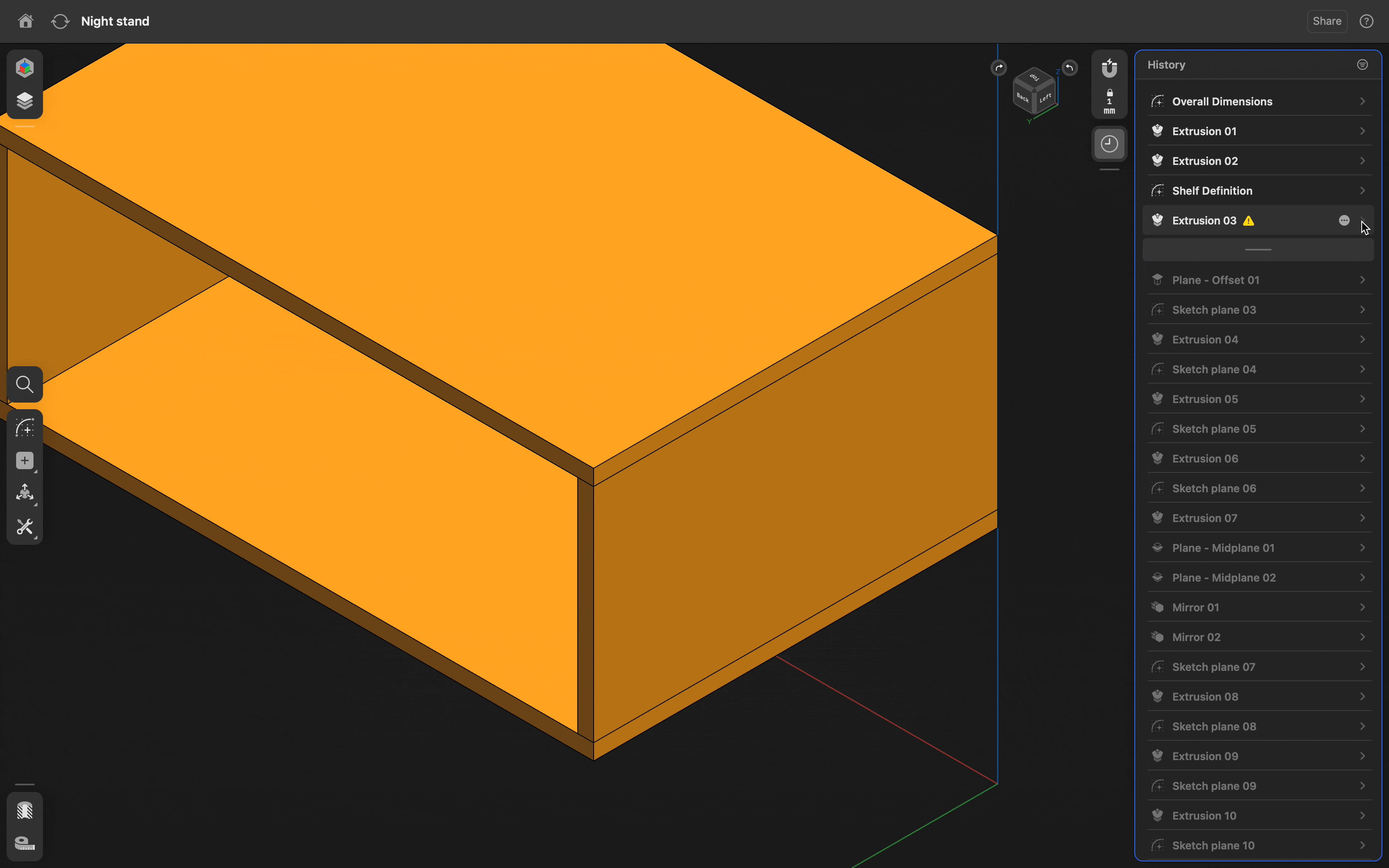Select the sketch arc tool in left toolbar
This screenshot has height=868, width=1389.
coord(25,428)
